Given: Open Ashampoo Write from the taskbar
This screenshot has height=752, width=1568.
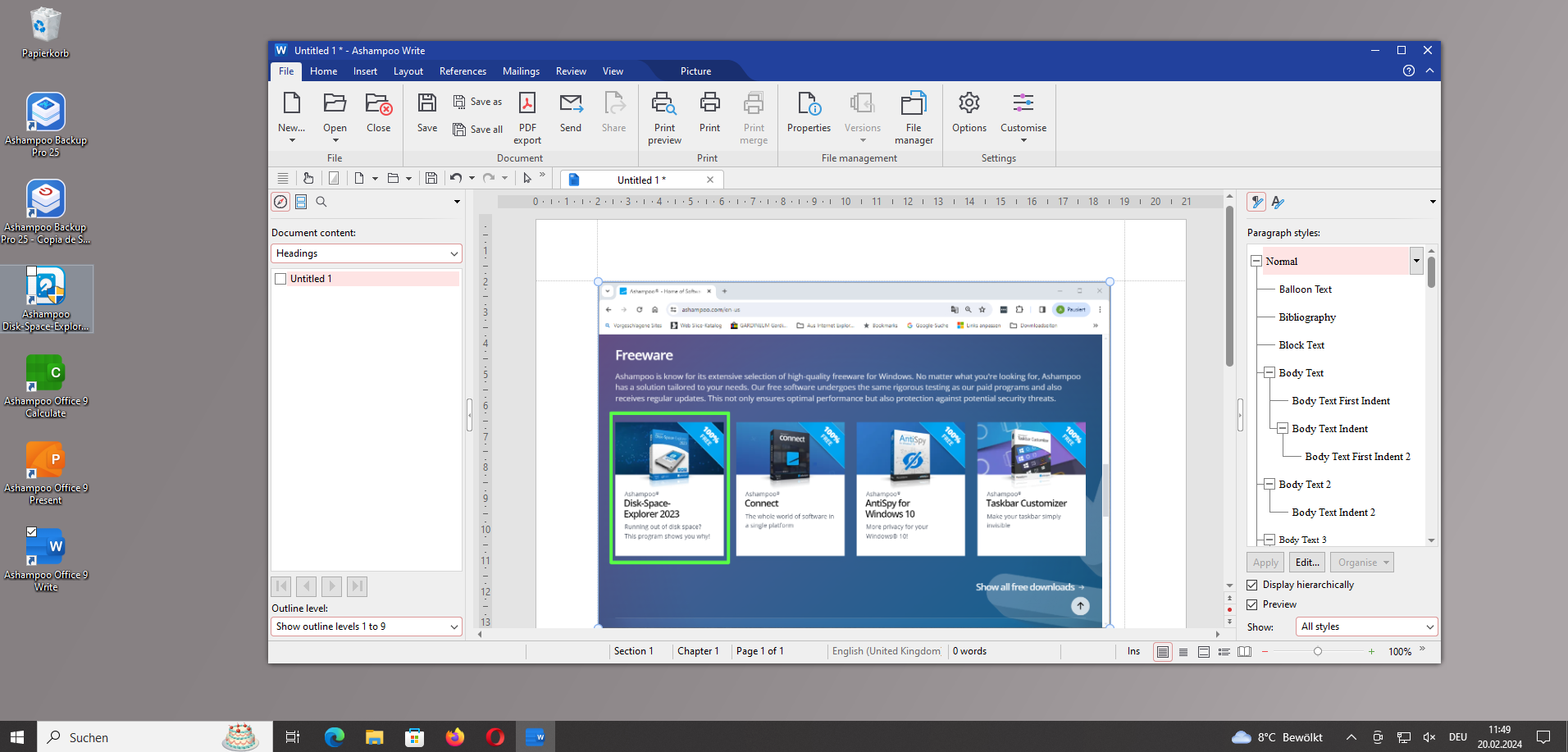Looking at the screenshot, I should (535, 737).
